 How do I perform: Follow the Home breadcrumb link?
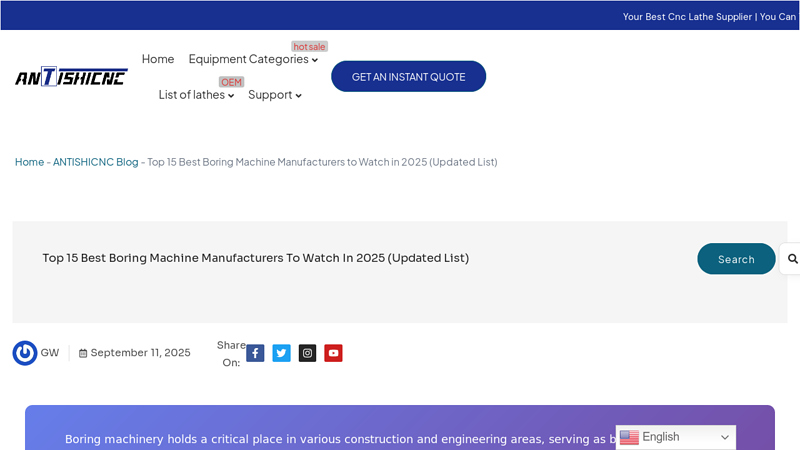[x=29, y=162]
